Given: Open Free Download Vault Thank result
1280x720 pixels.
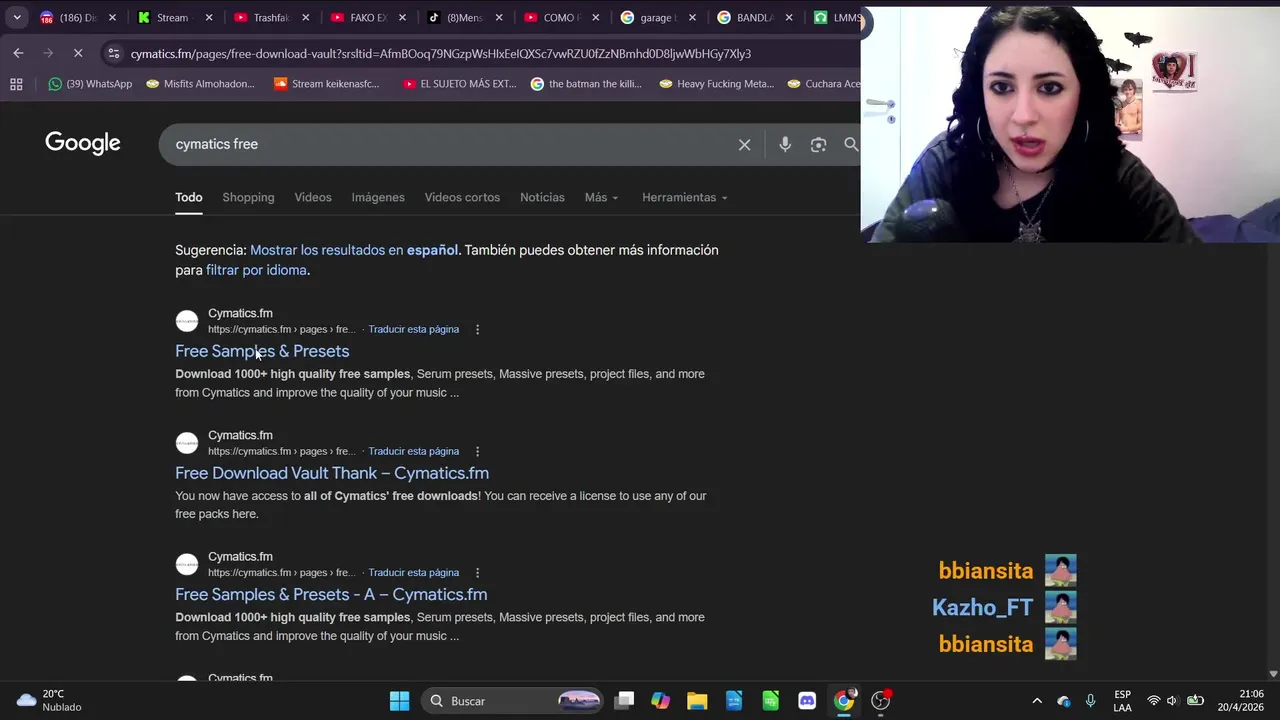Looking at the screenshot, I should 332,473.
